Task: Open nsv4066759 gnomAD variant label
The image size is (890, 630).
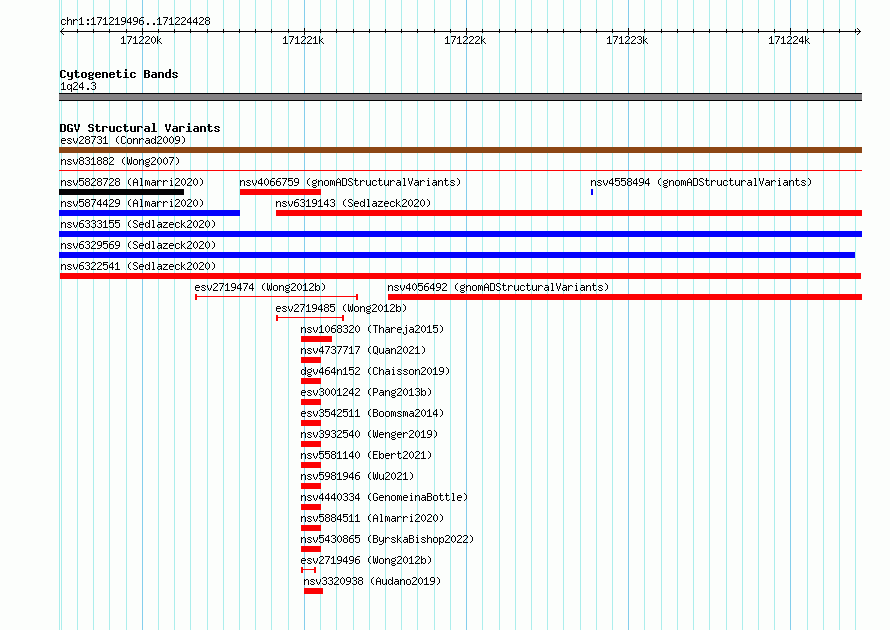Action: [350, 182]
